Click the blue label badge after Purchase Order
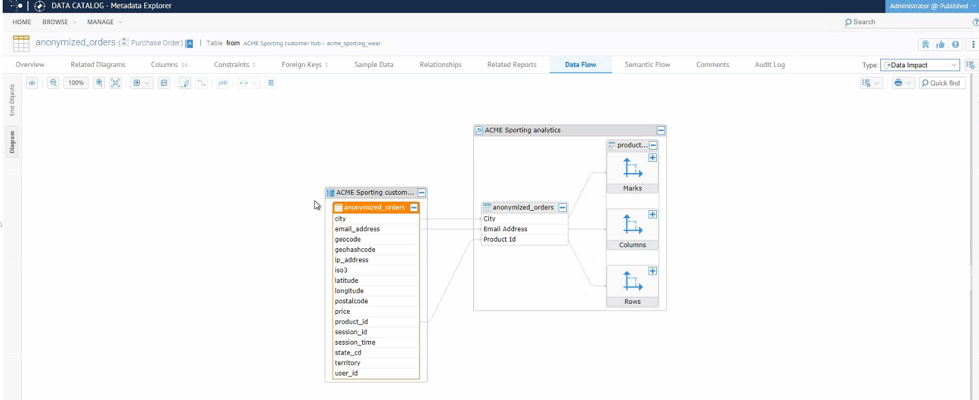The height and width of the screenshot is (400, 979). tap(189, 43)
